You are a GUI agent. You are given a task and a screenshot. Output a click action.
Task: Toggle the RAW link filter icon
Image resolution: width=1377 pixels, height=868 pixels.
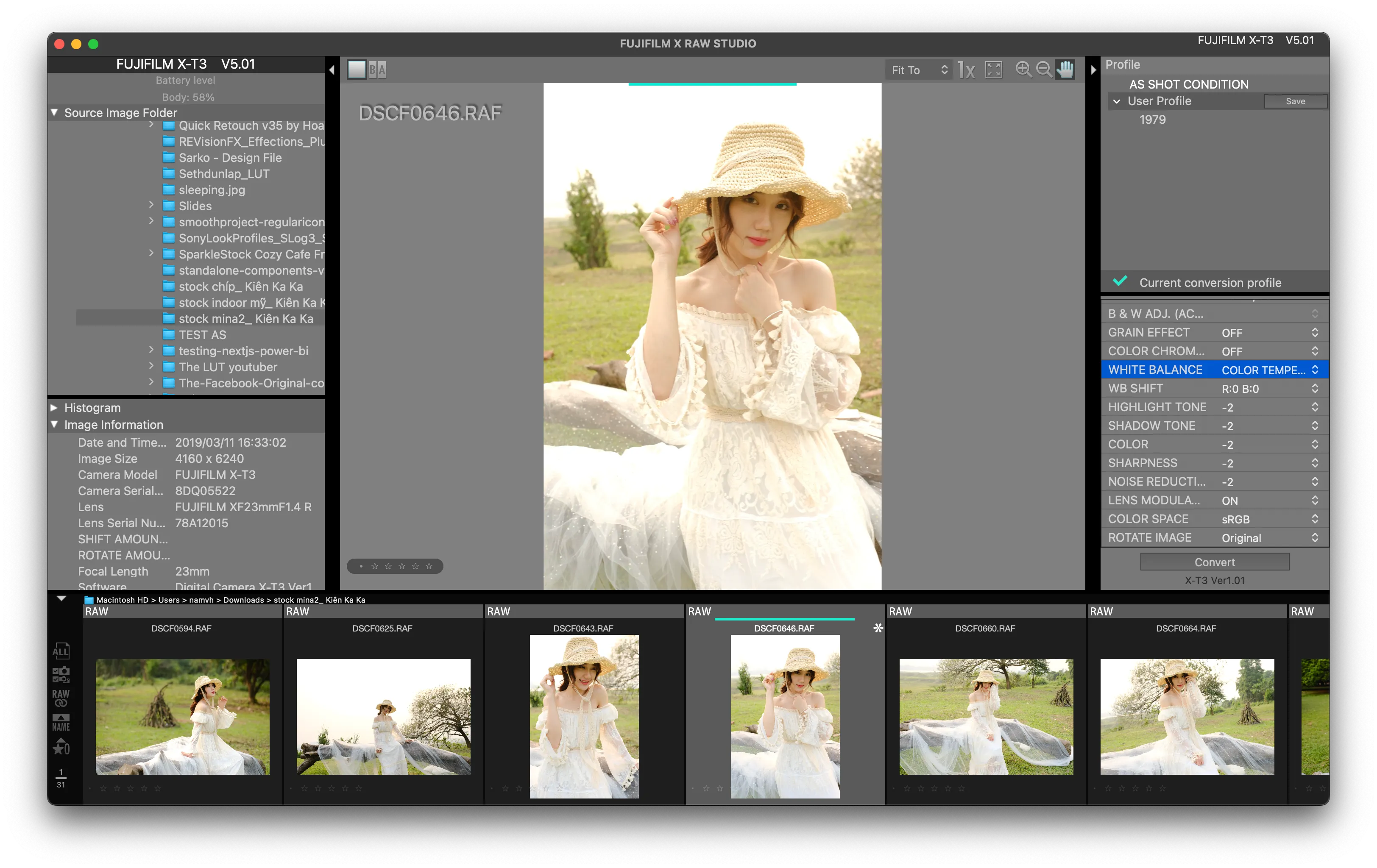tap(61, 698)
